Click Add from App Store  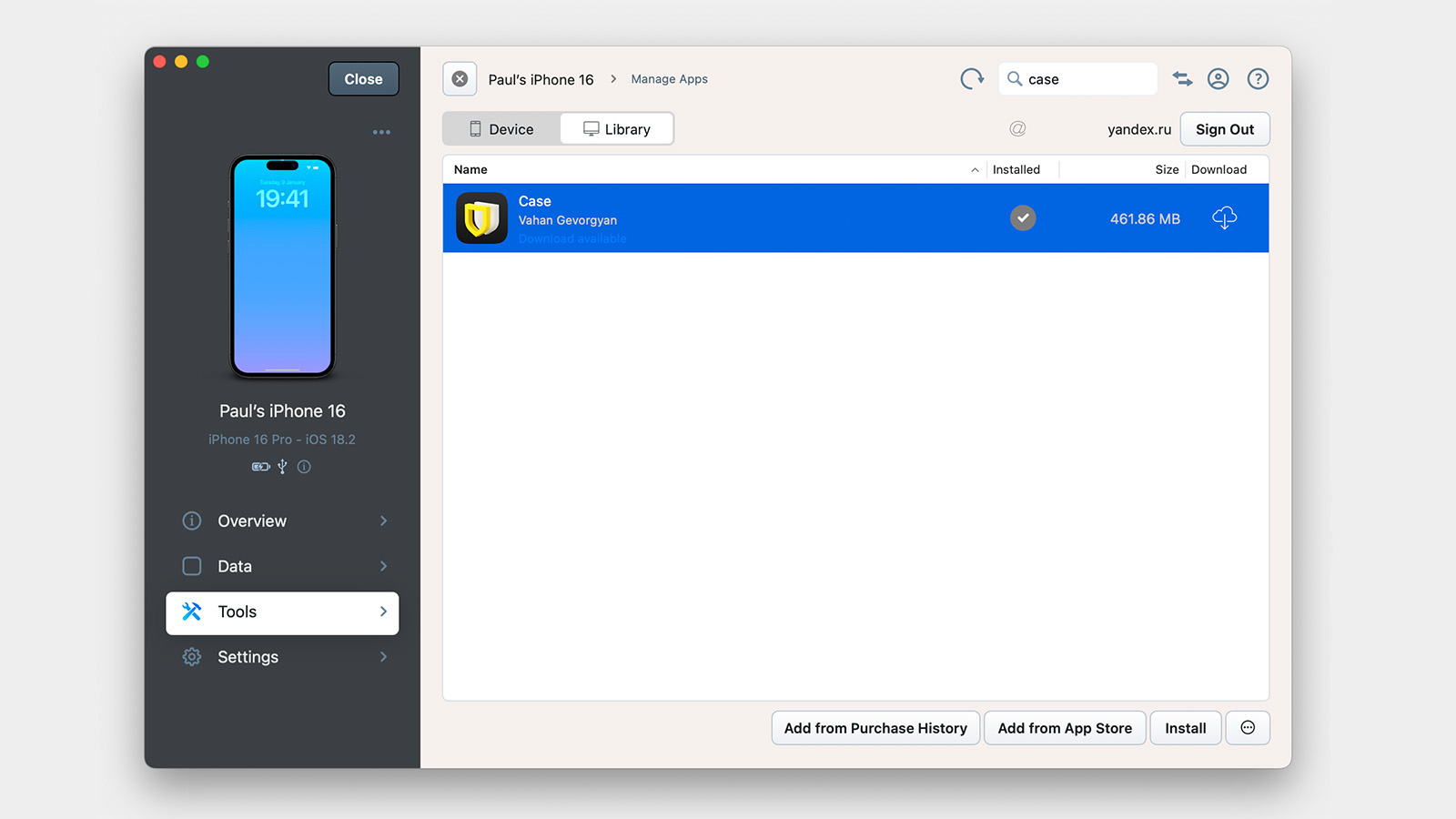click(x=1065, y=728)
